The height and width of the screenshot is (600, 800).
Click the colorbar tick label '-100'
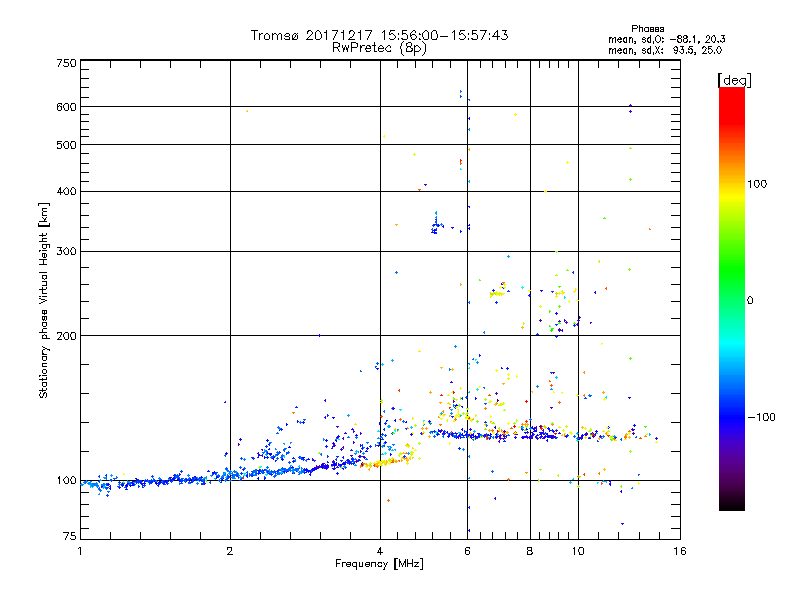click(761, 417)
